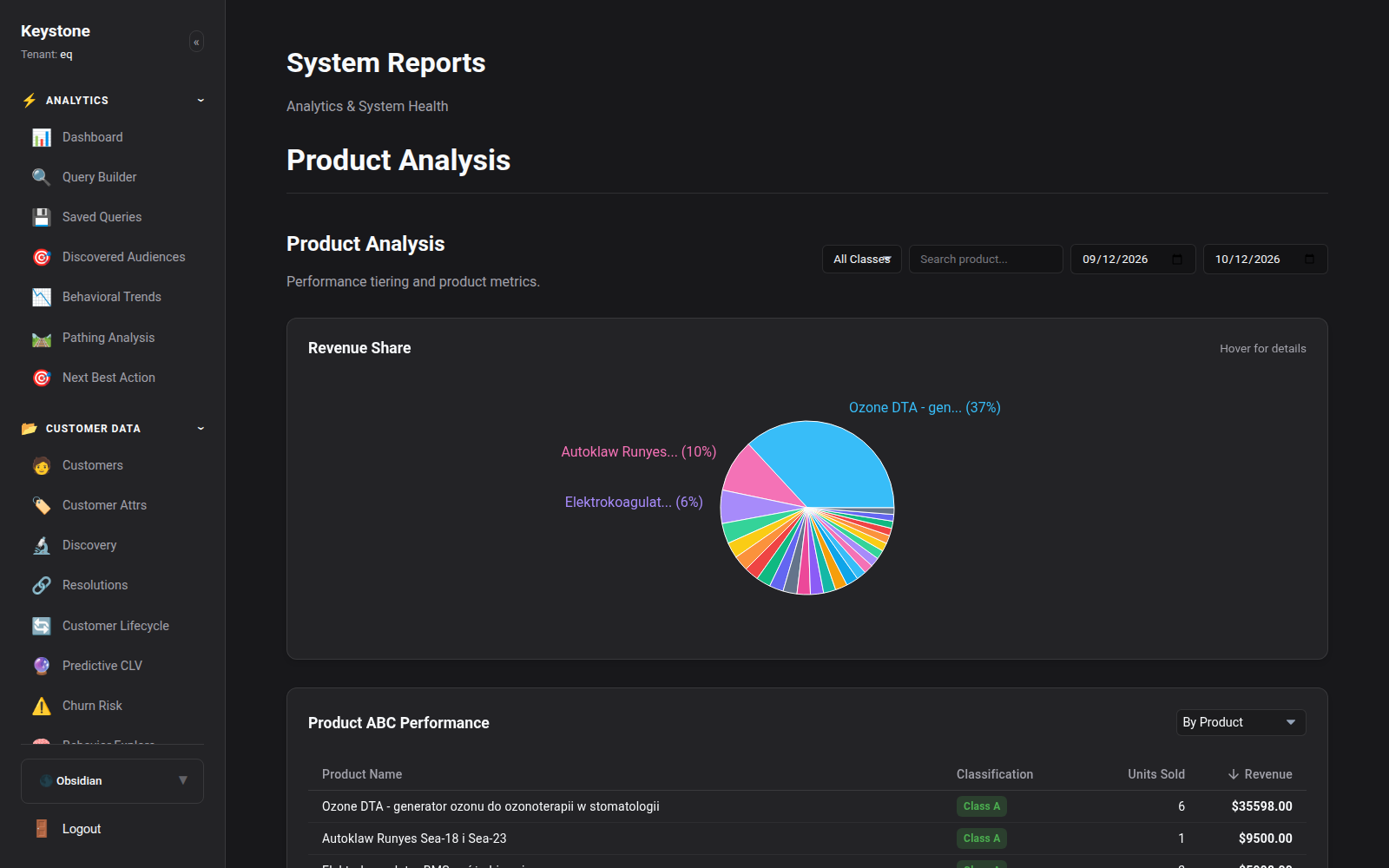Click the Product Name column header
The height and width of the screenshot is (868, 1389).
pos(362,774)
